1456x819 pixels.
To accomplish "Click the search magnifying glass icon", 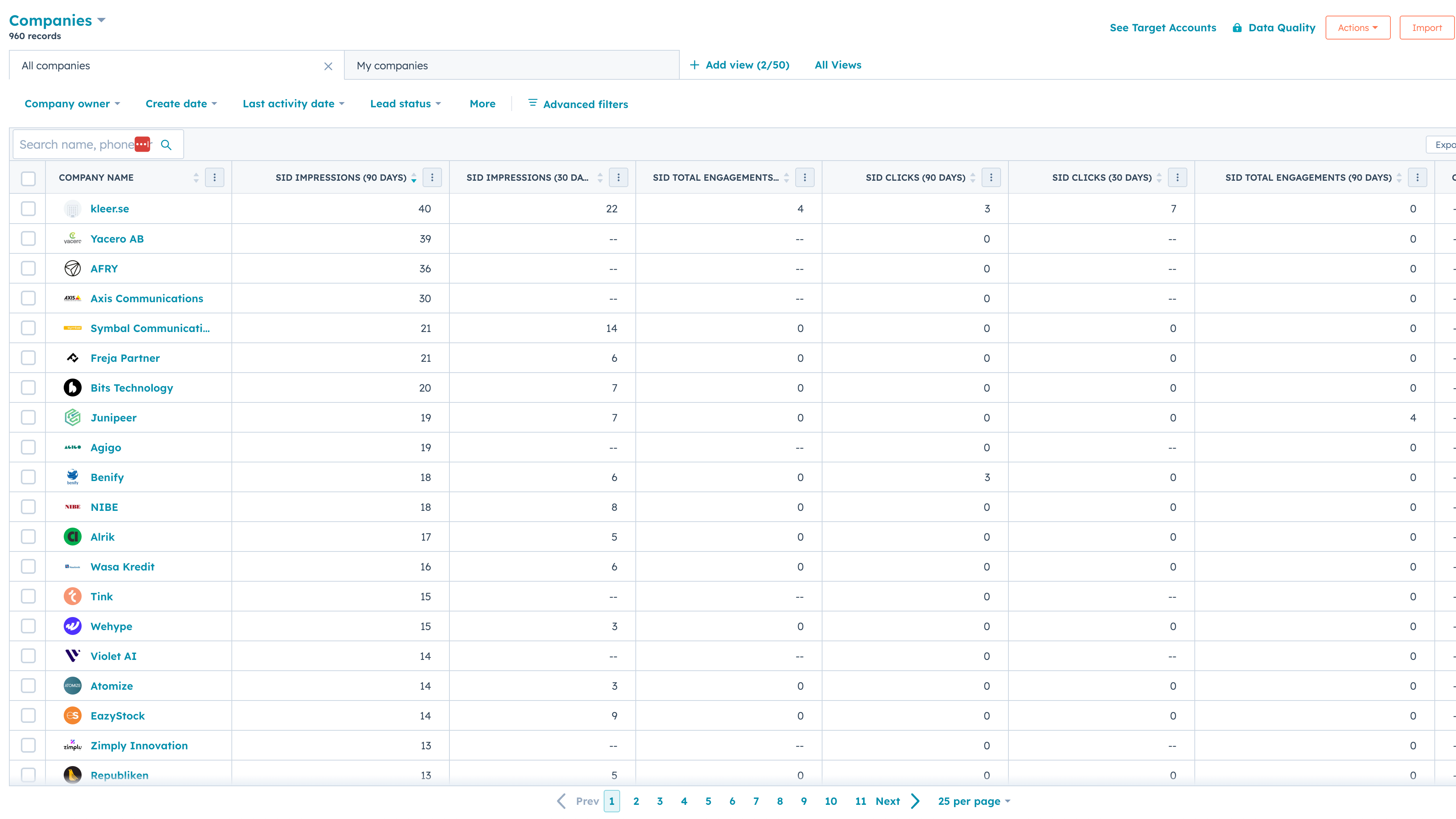I will pyautogui.click(x=166, y=145).
